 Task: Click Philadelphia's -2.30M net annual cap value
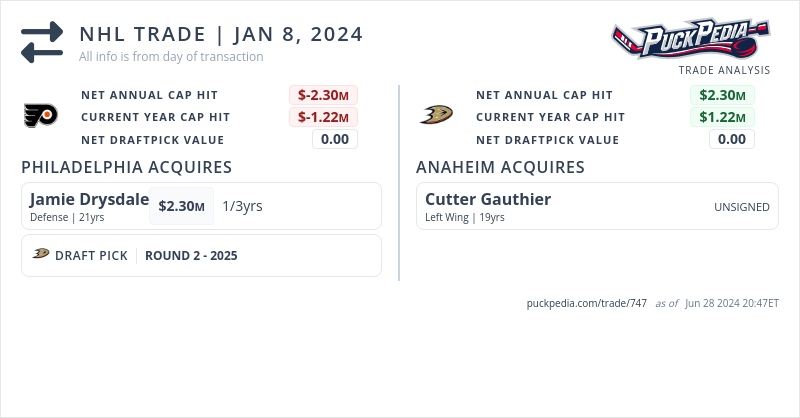coord(323,95)
